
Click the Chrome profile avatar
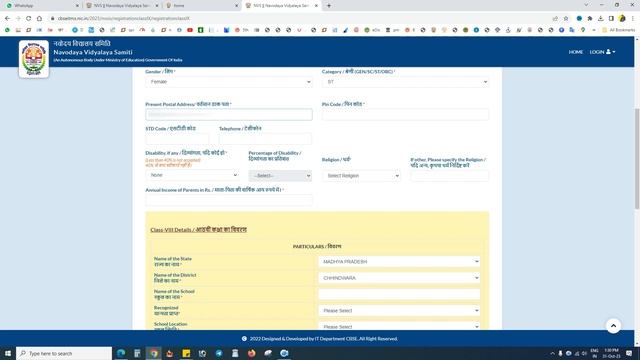click(x=622, y=18)
